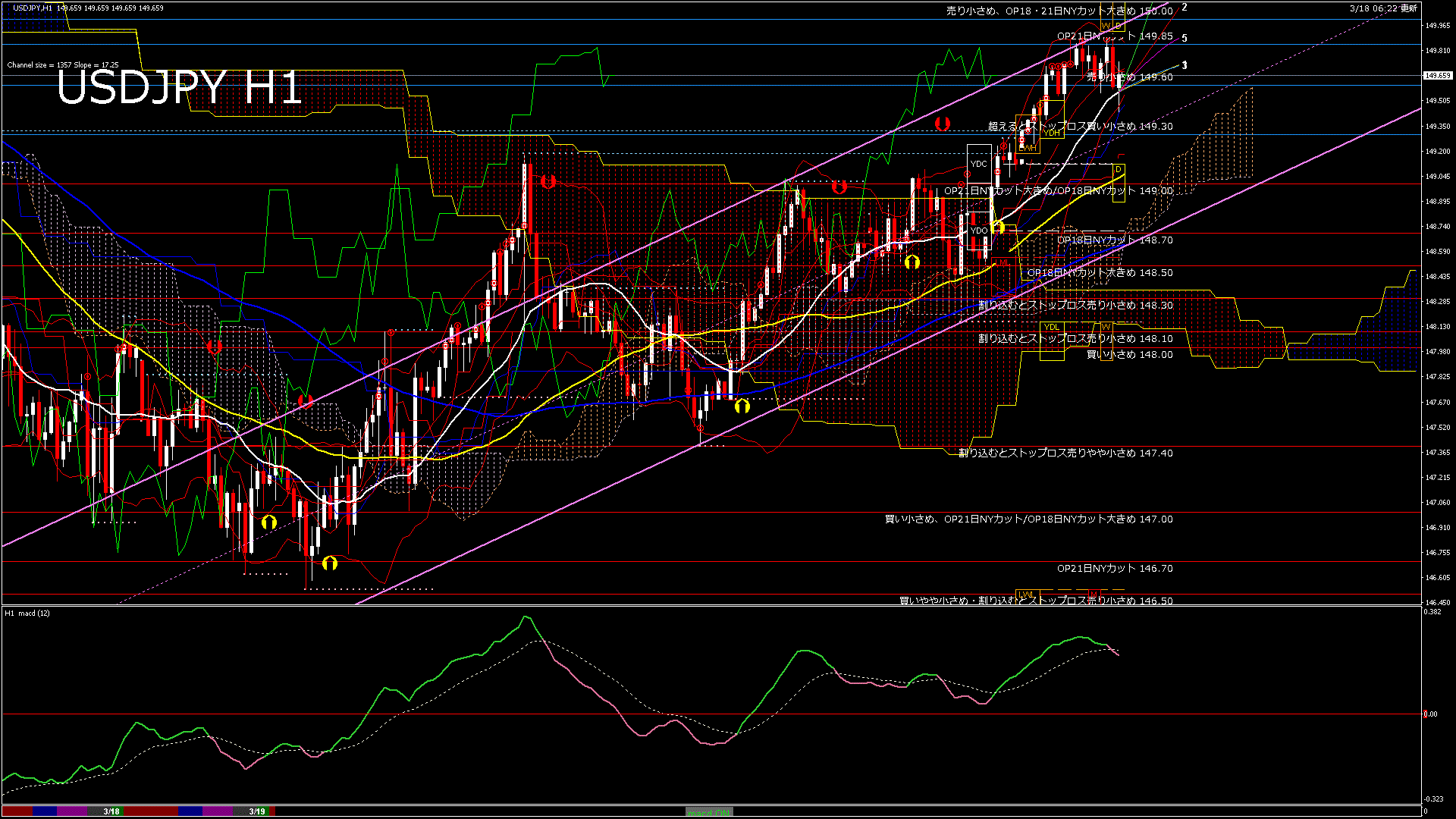Click the 147.00 buy order annotation

(1028, 519)
